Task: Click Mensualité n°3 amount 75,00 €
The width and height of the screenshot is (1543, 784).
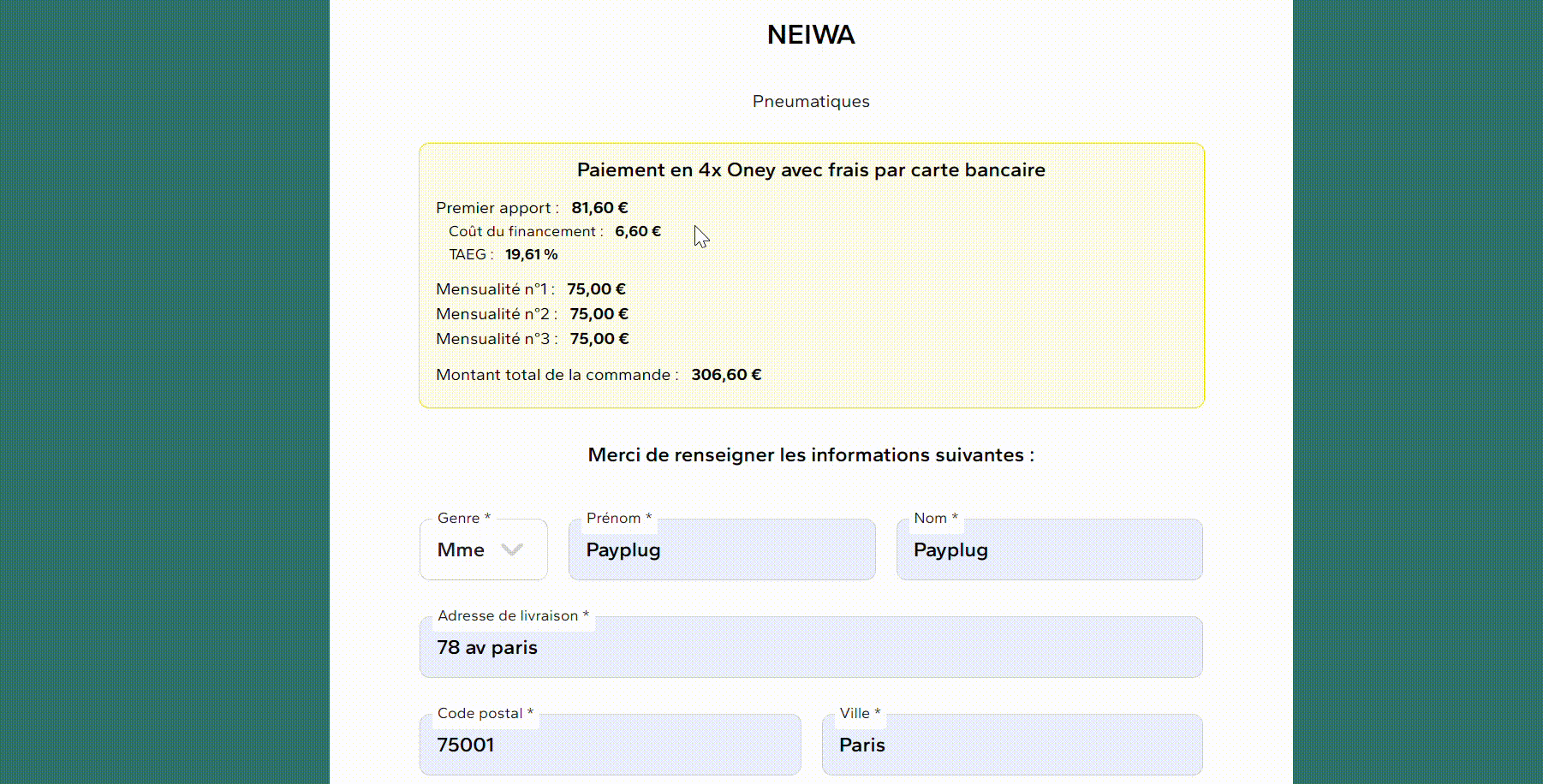Action: [599, 339]
